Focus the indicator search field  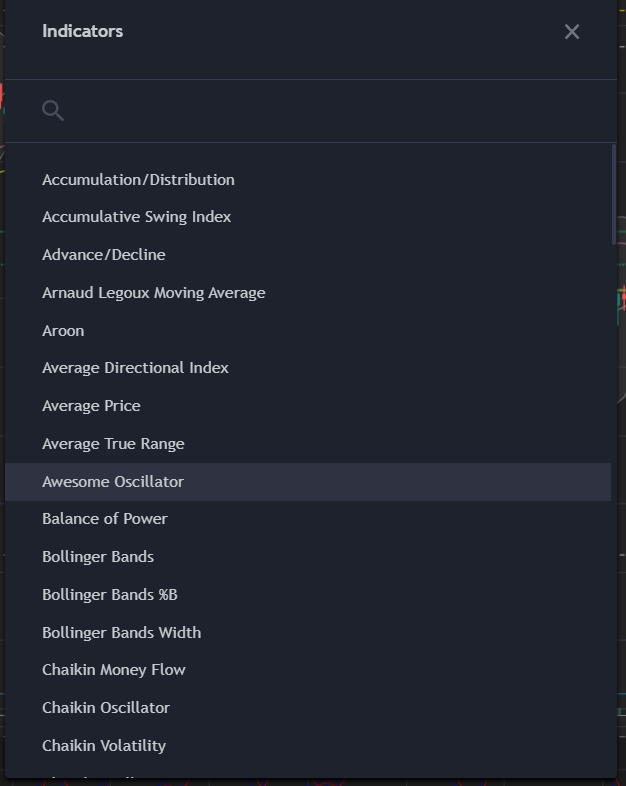tap(331, 111)
